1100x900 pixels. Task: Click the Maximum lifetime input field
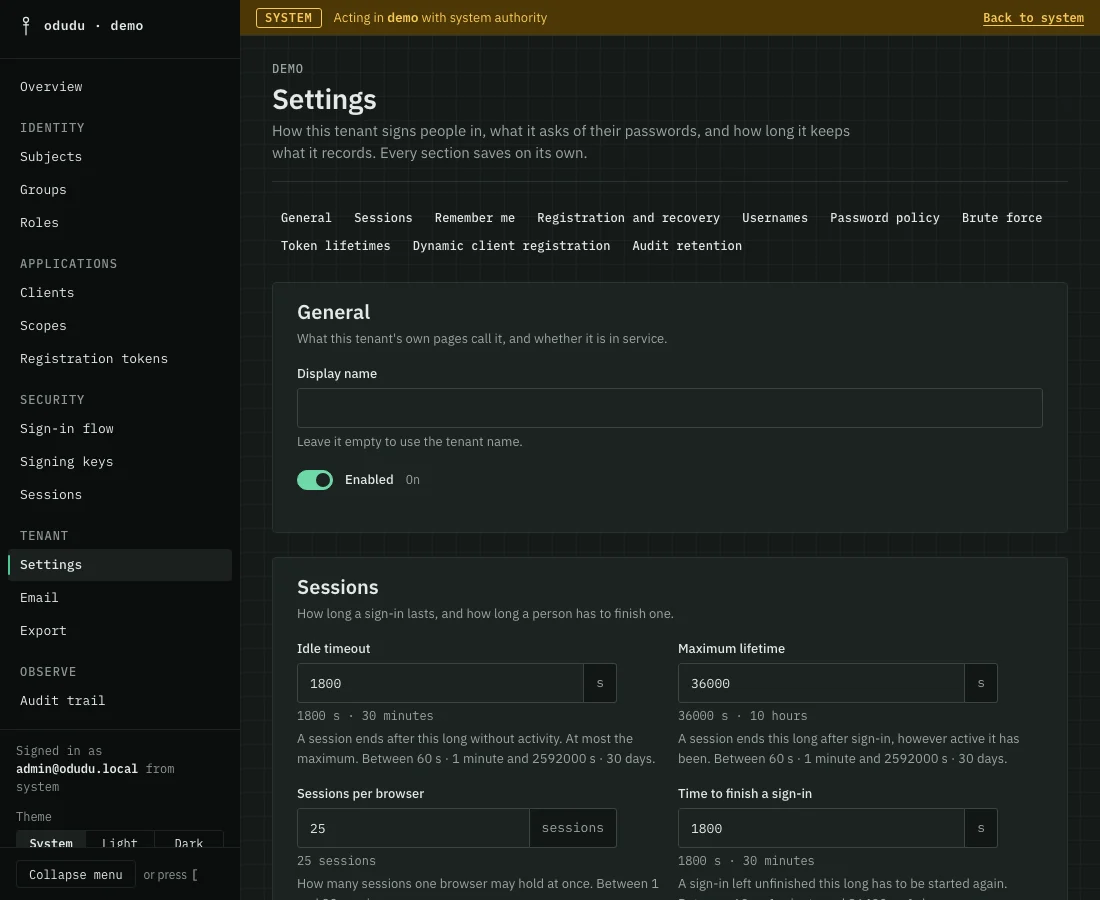click(x=821, y=683)
